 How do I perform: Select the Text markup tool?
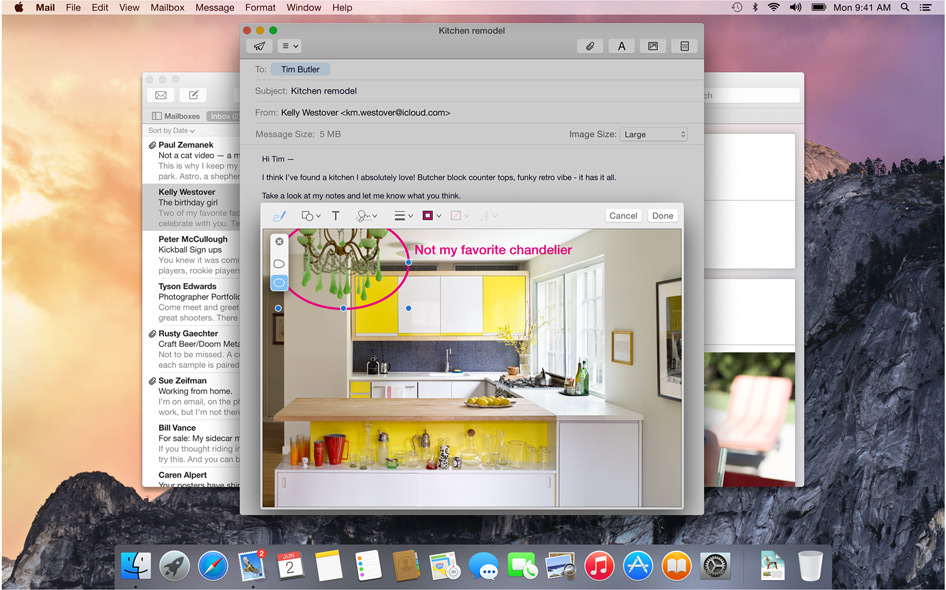(336, 216)
